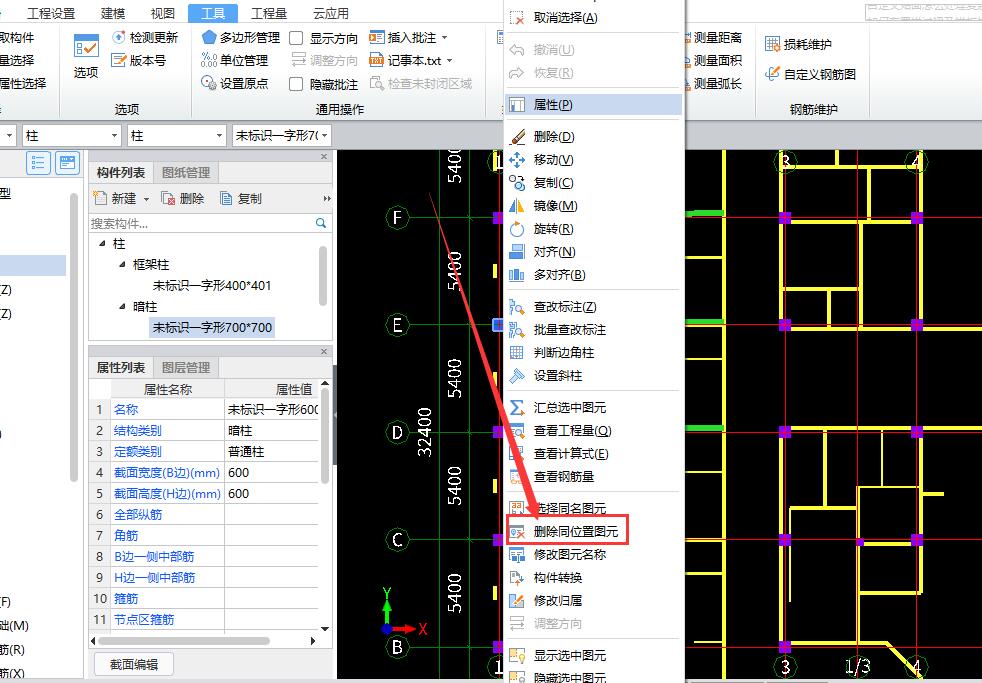The height and width of the screenshot is (683, 982).
Task: Click 结构类别 value 暗柱
Action: [272, 431]
